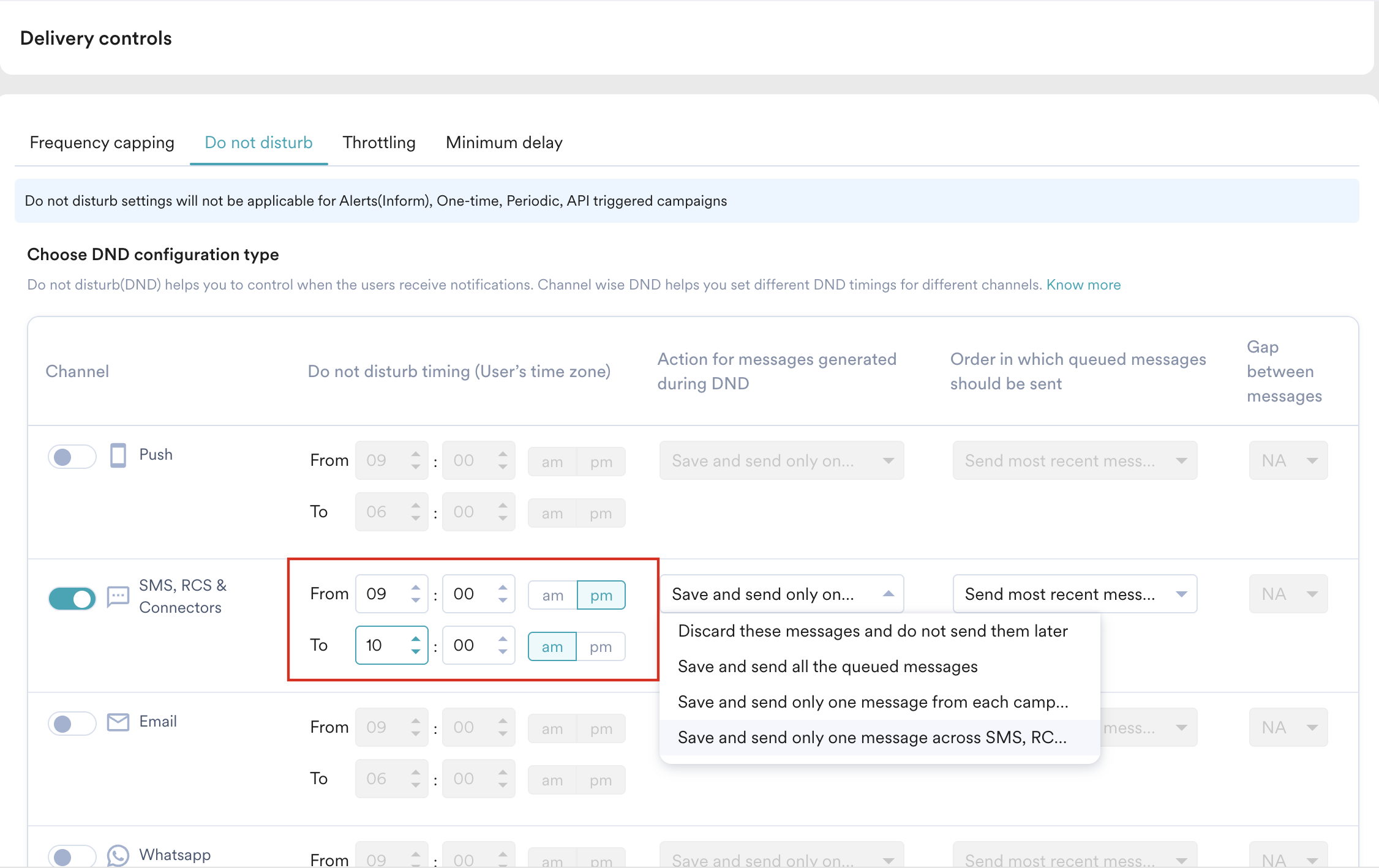1379x868 pixels.
Task: Select pm for SMS To time
Action: tap(601, 647)
